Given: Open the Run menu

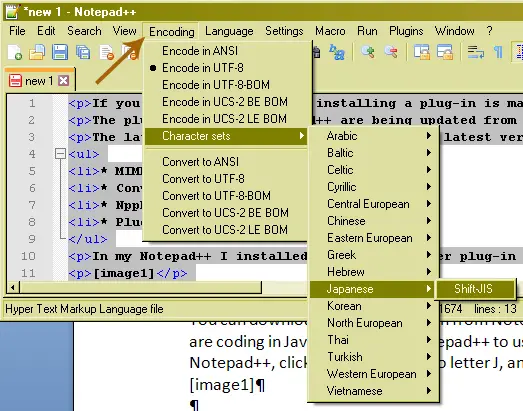Looking at the screenshot, I should tap(367, 31).
